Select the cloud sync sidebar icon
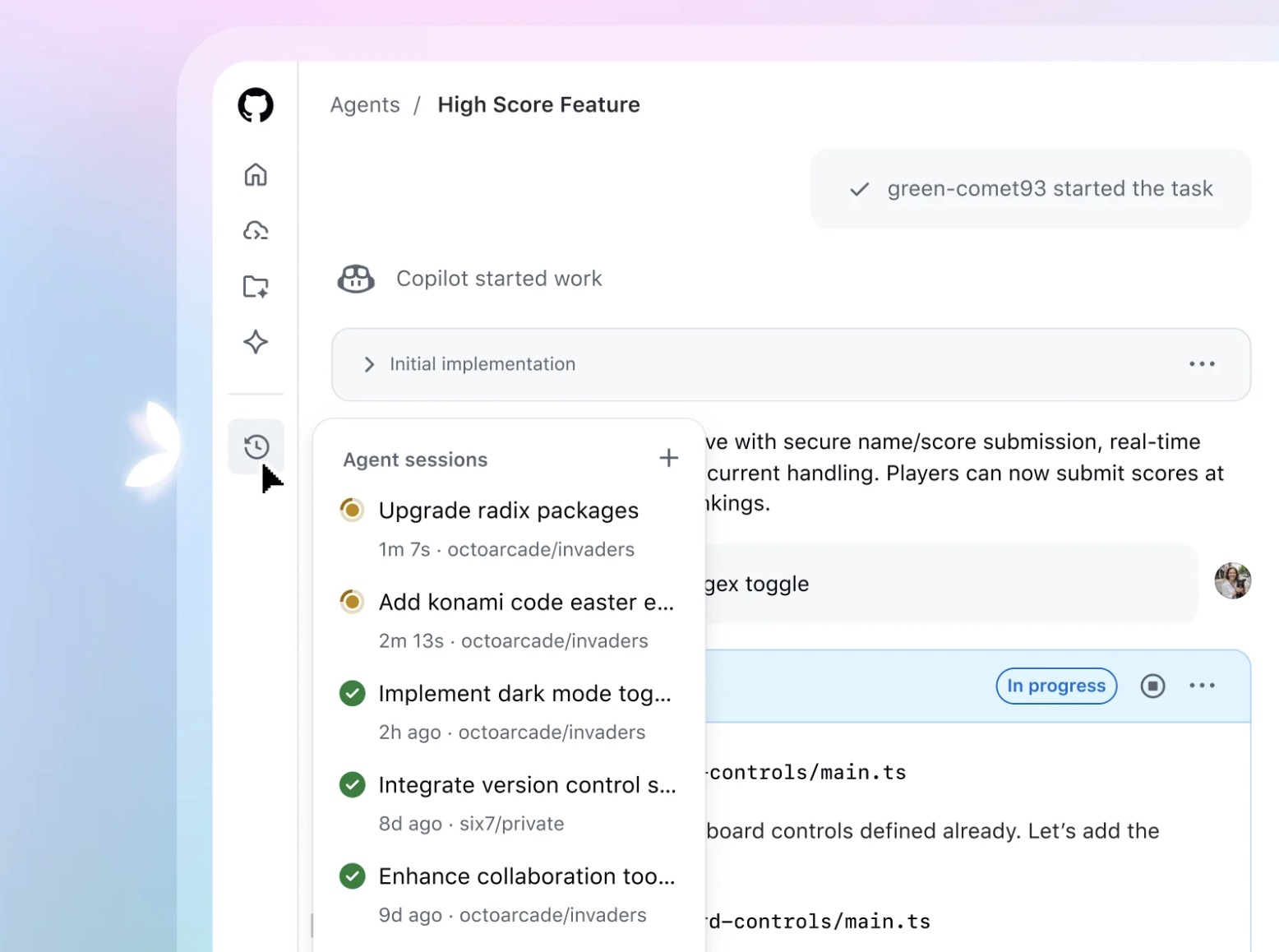This screenshot has width=1279, height=952. [255, 230]
